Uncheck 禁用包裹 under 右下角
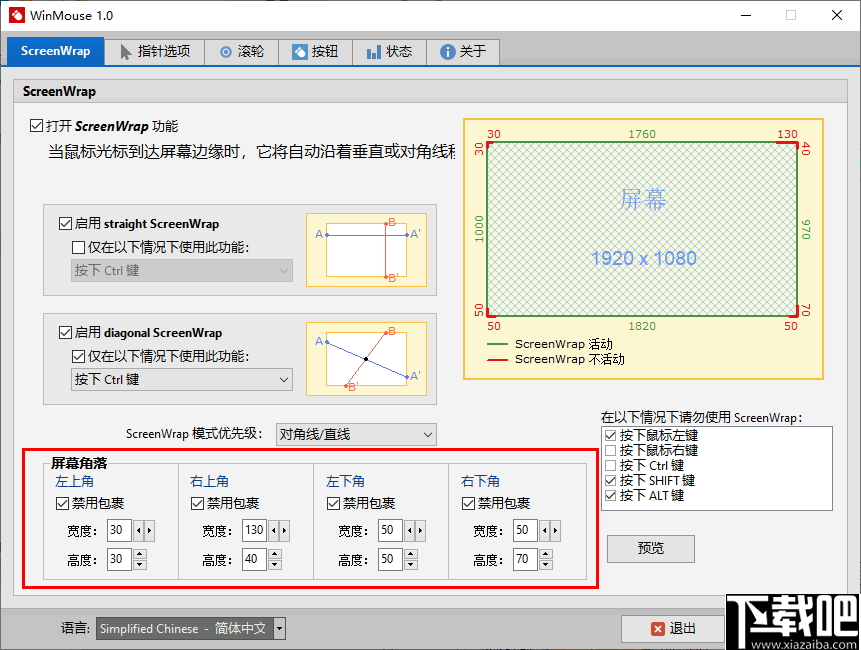861x650 pixels. 468,503
